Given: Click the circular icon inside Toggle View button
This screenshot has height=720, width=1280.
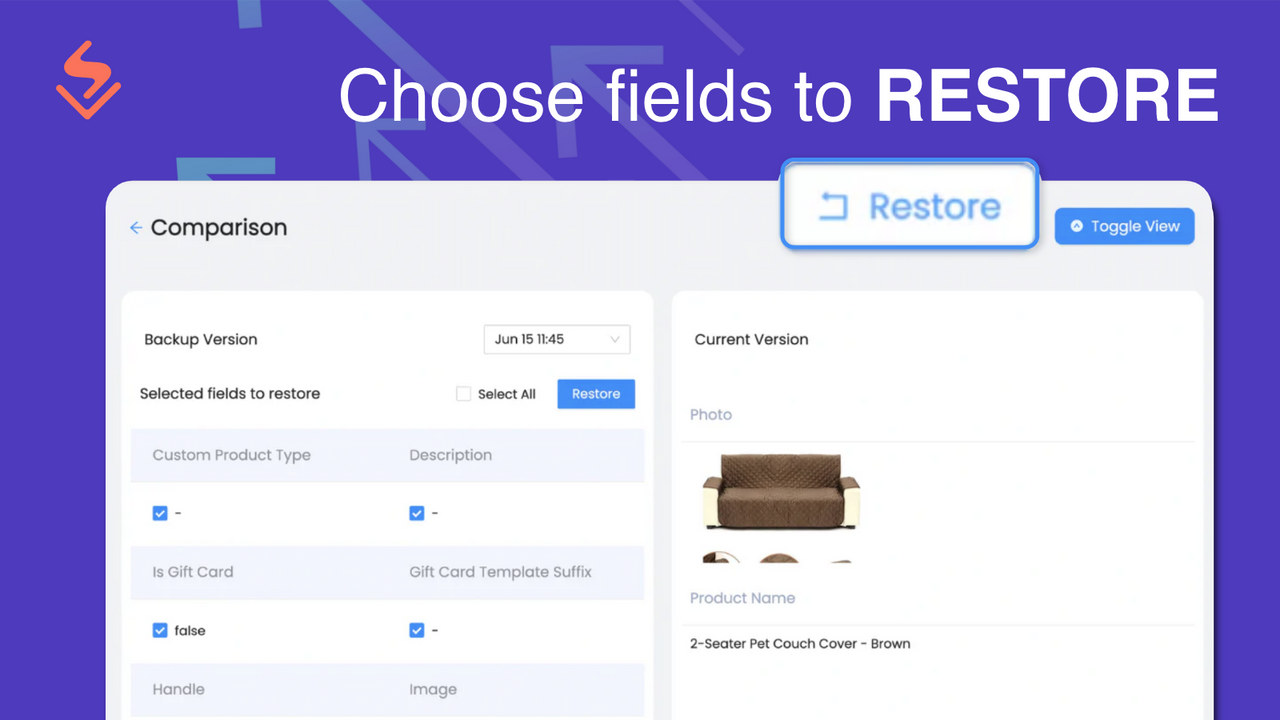Looking at the screenshot, I should click(x=1076, y=226).
